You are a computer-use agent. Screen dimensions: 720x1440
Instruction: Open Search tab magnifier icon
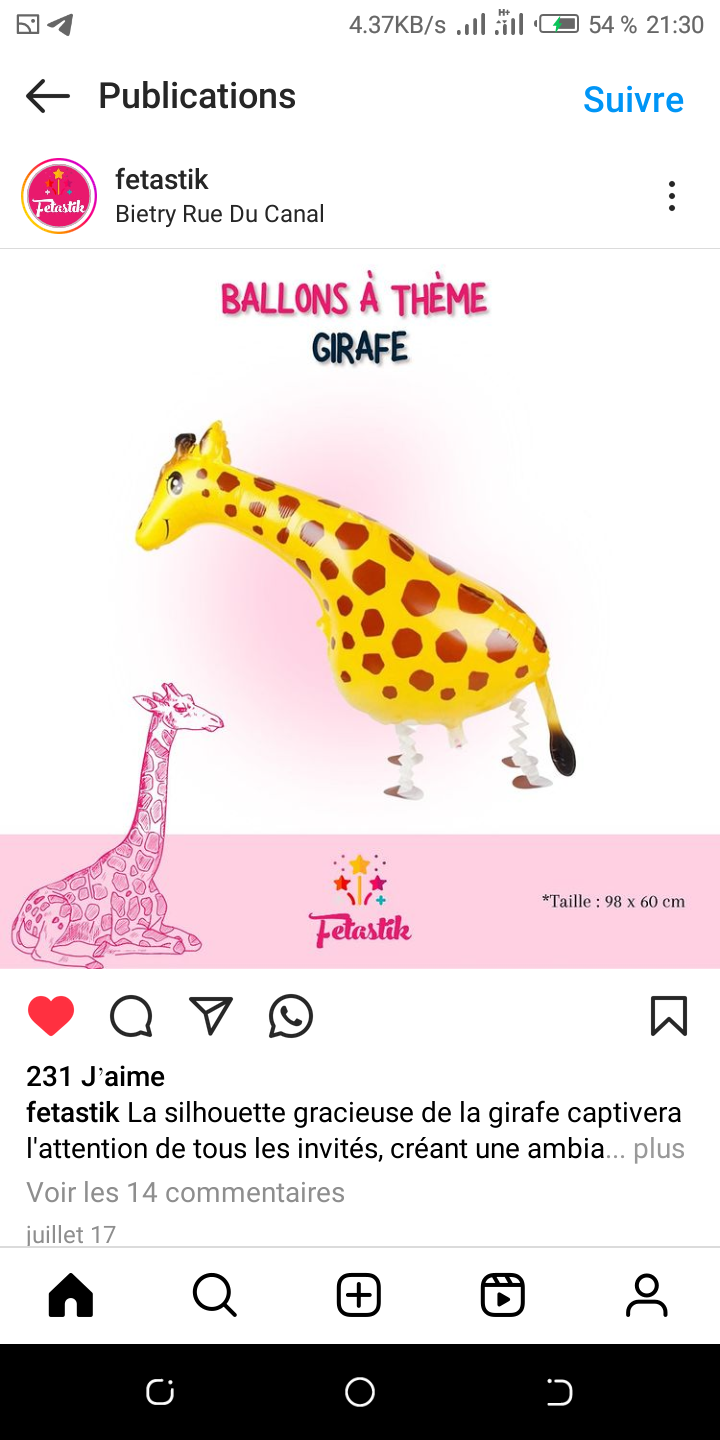[215, 1295]
